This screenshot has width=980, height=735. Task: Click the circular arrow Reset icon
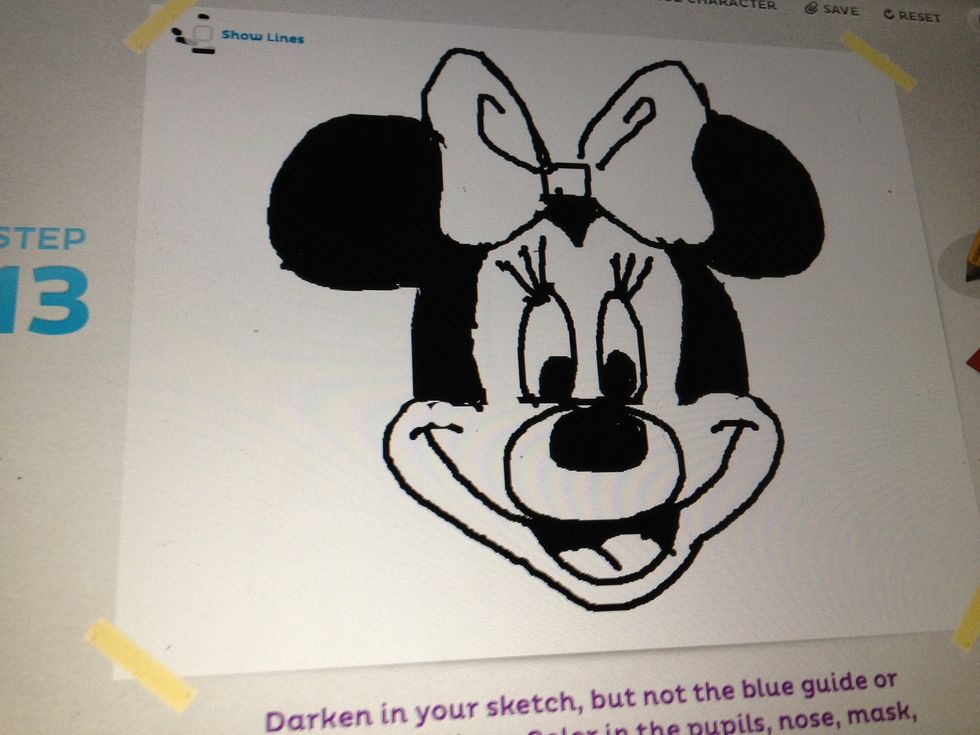pos(888,15)
